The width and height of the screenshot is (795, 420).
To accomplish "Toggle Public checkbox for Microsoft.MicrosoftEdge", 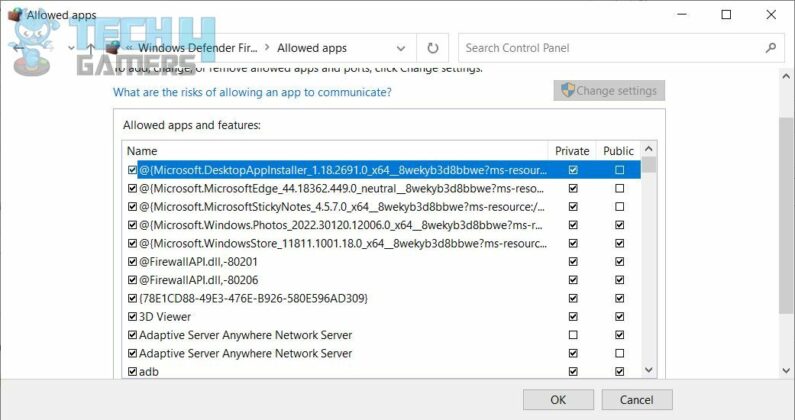I will tap(620, 188).
